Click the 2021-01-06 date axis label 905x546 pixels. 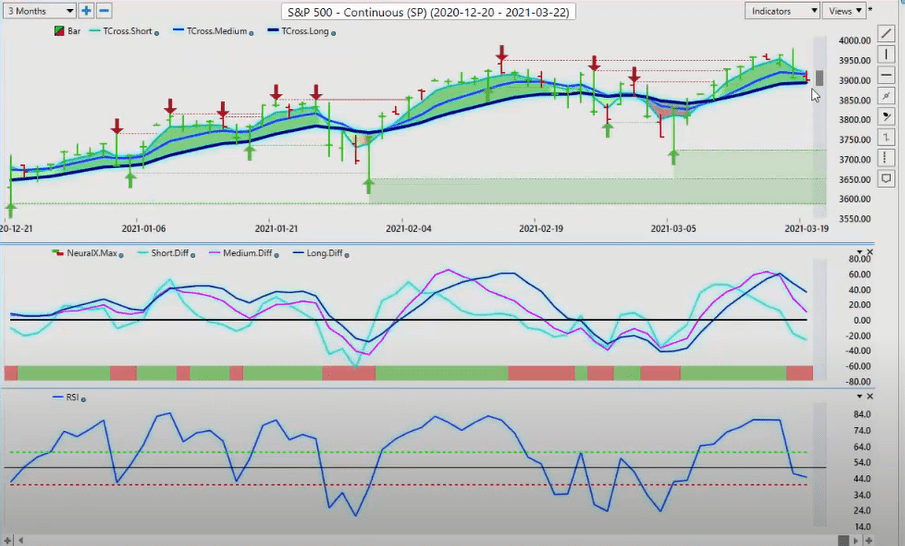pos(143,229)
